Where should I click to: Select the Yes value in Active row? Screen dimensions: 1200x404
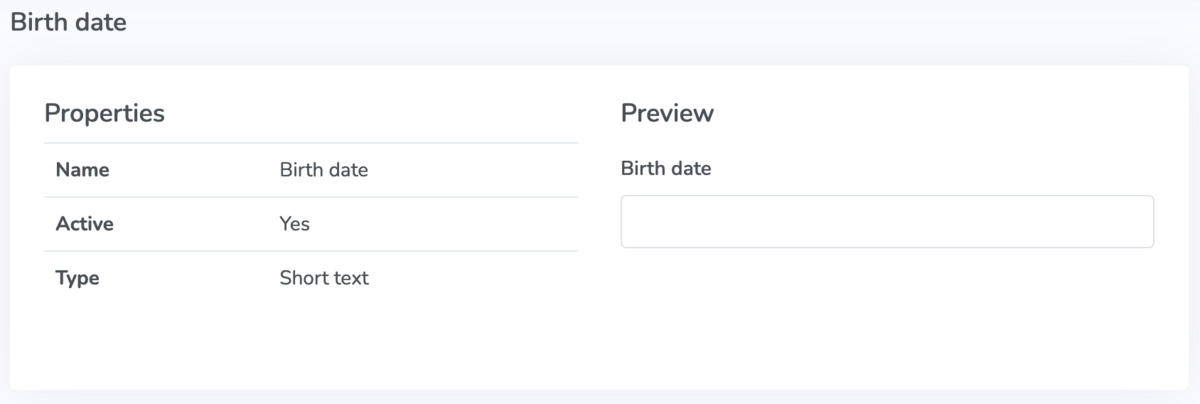[295, 224]
